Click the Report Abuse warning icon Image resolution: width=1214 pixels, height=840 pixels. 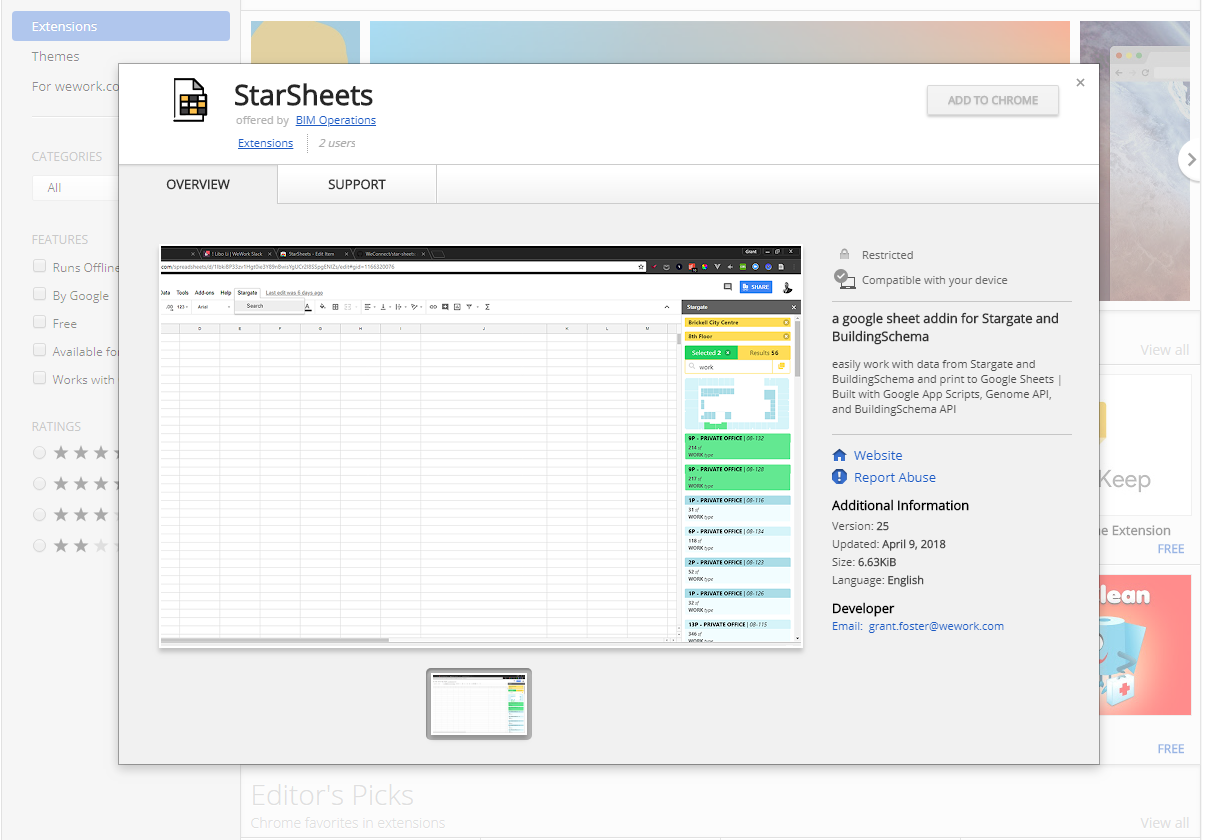click(840, 477)
